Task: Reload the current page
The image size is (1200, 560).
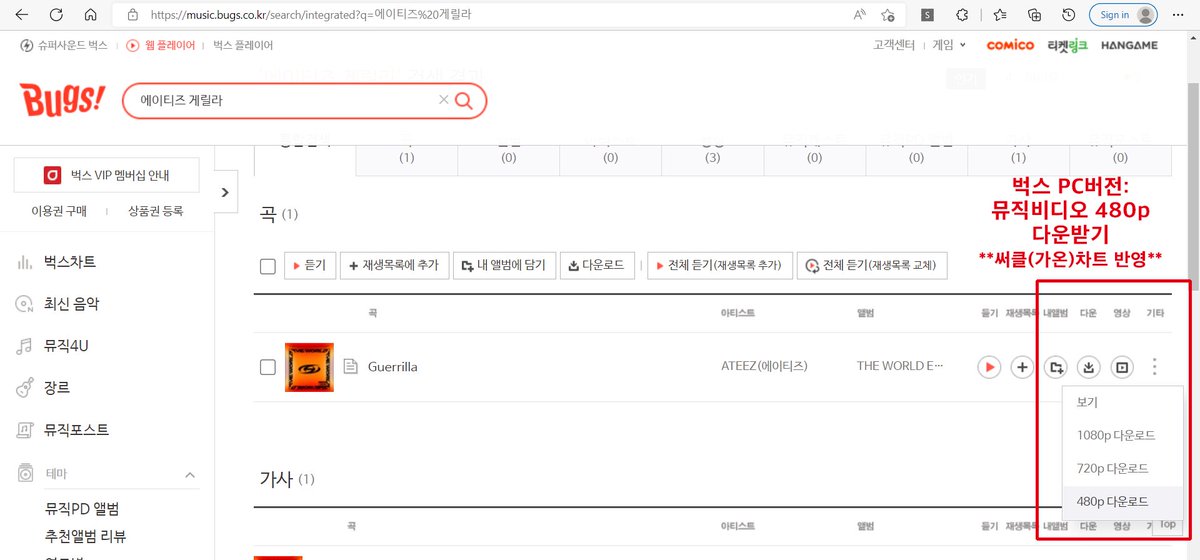Action: [56, 15]
